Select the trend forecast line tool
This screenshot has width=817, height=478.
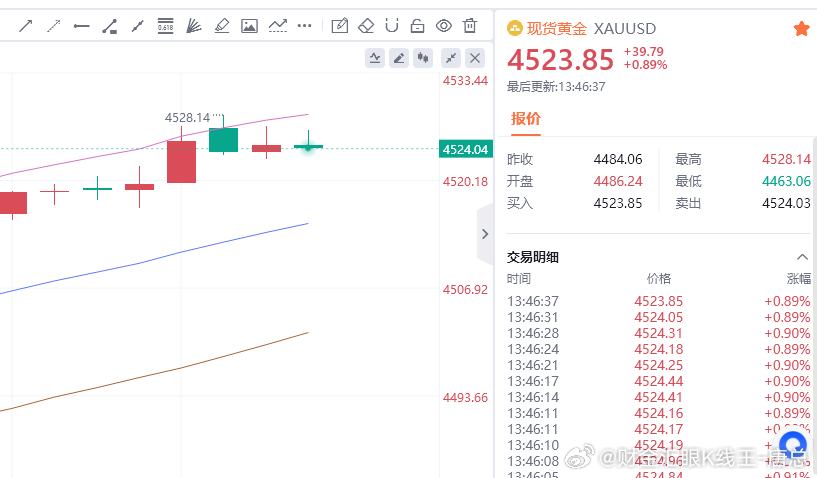point(278,25)
